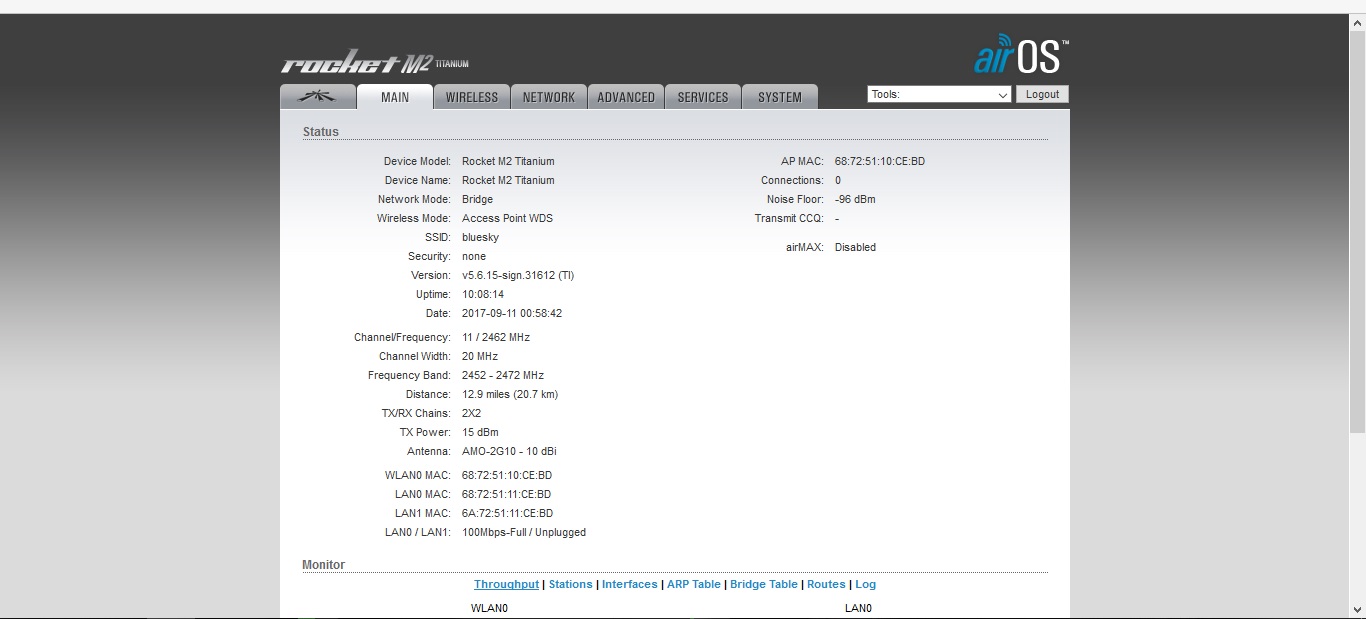Image resolution: width=1366 pixels, height=619 pixels.
Task: Open the NETWORK tab
Action: click(549, 97)
